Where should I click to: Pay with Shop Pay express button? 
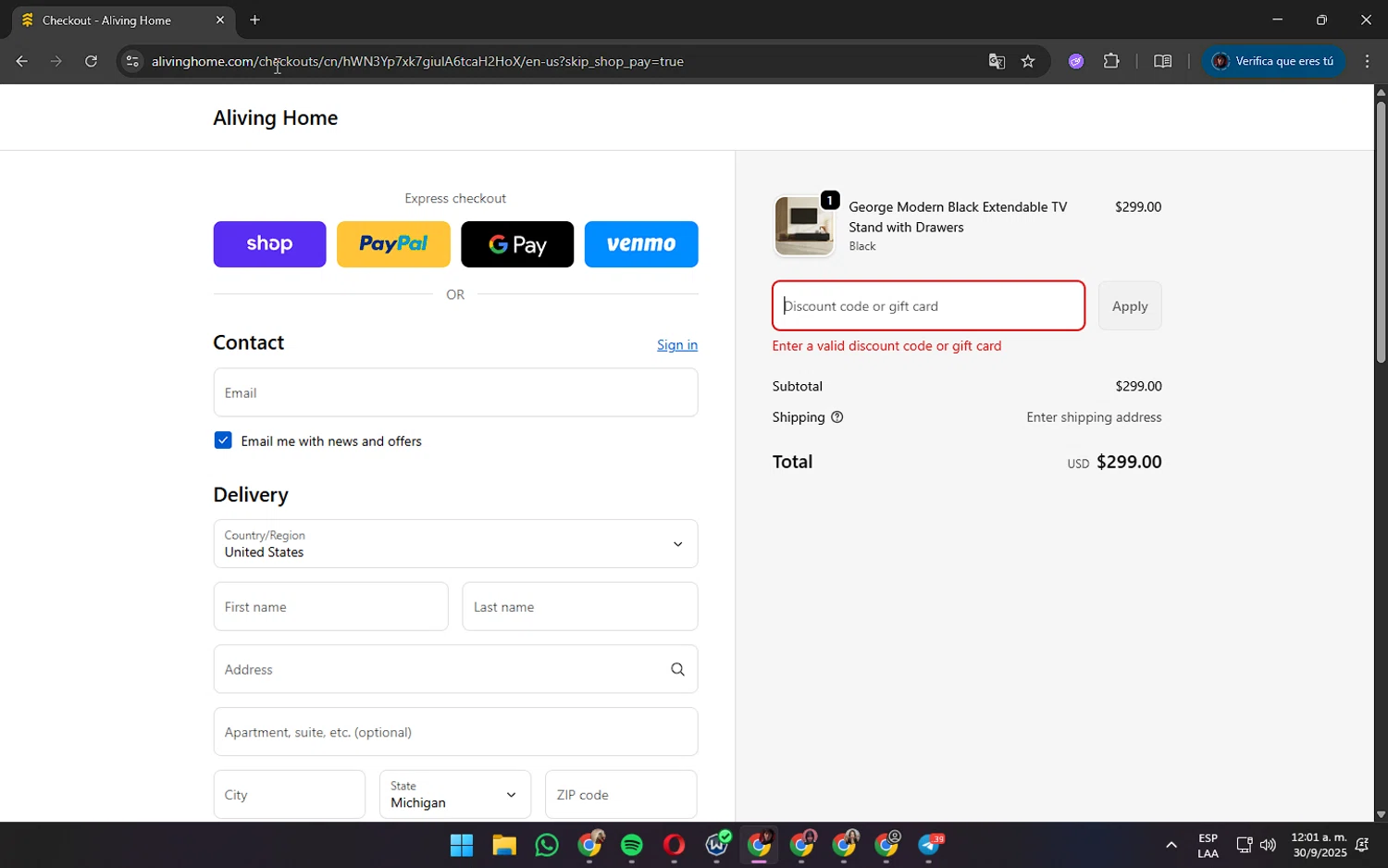click(x=269, y=244)
